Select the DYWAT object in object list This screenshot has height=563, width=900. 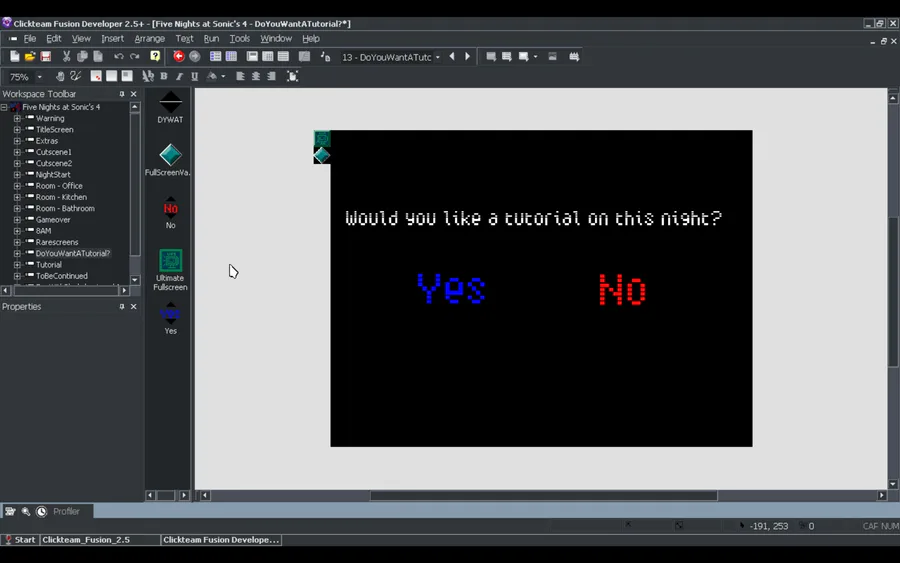(170, 107)
